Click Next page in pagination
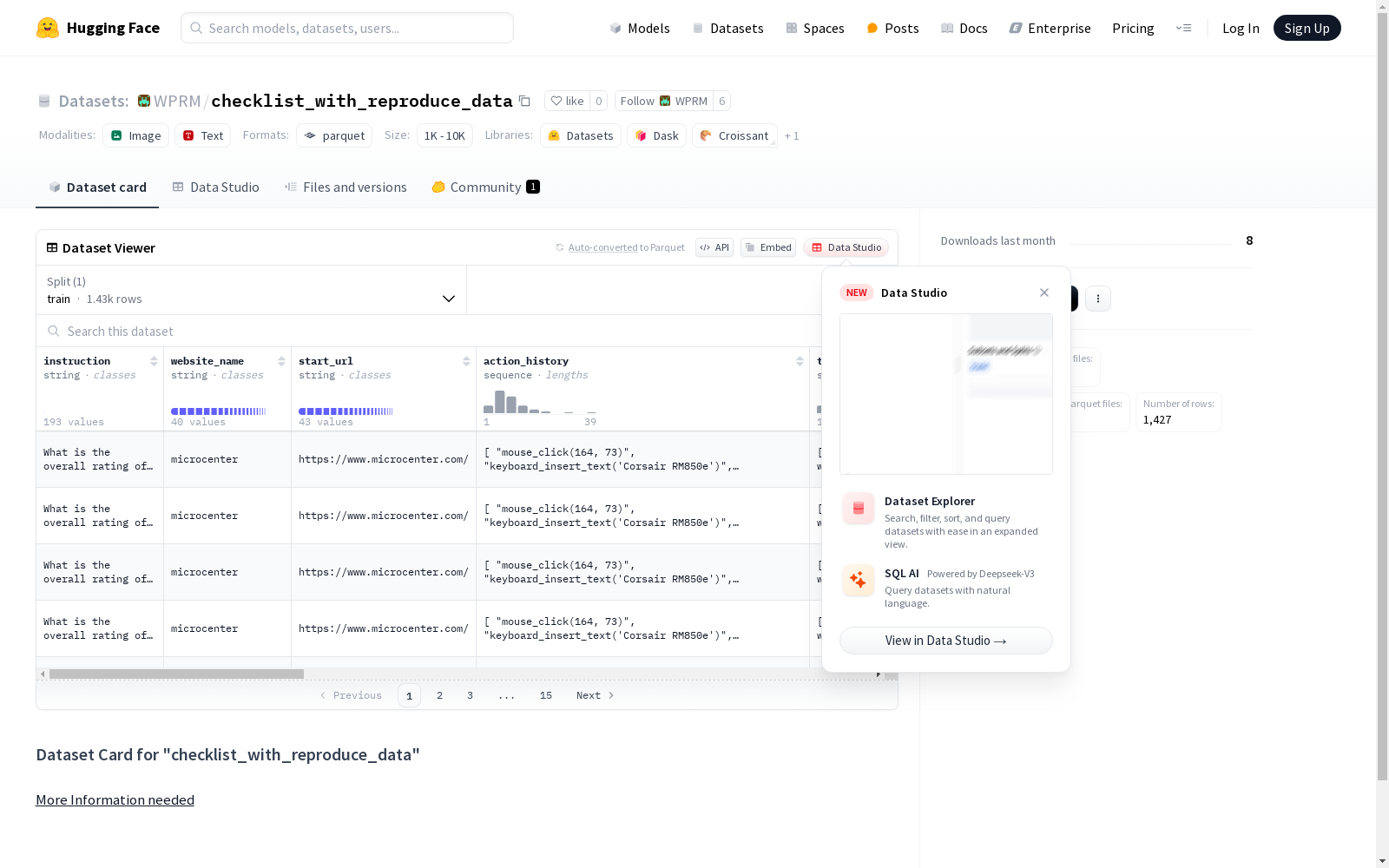Viewport: 1389px width, 868px height. [596, 695]
